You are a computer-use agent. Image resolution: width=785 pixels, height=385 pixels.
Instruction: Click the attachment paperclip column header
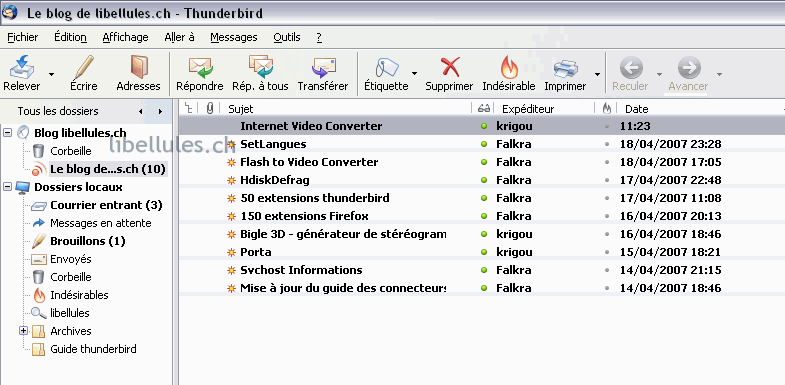click(210, 108)
